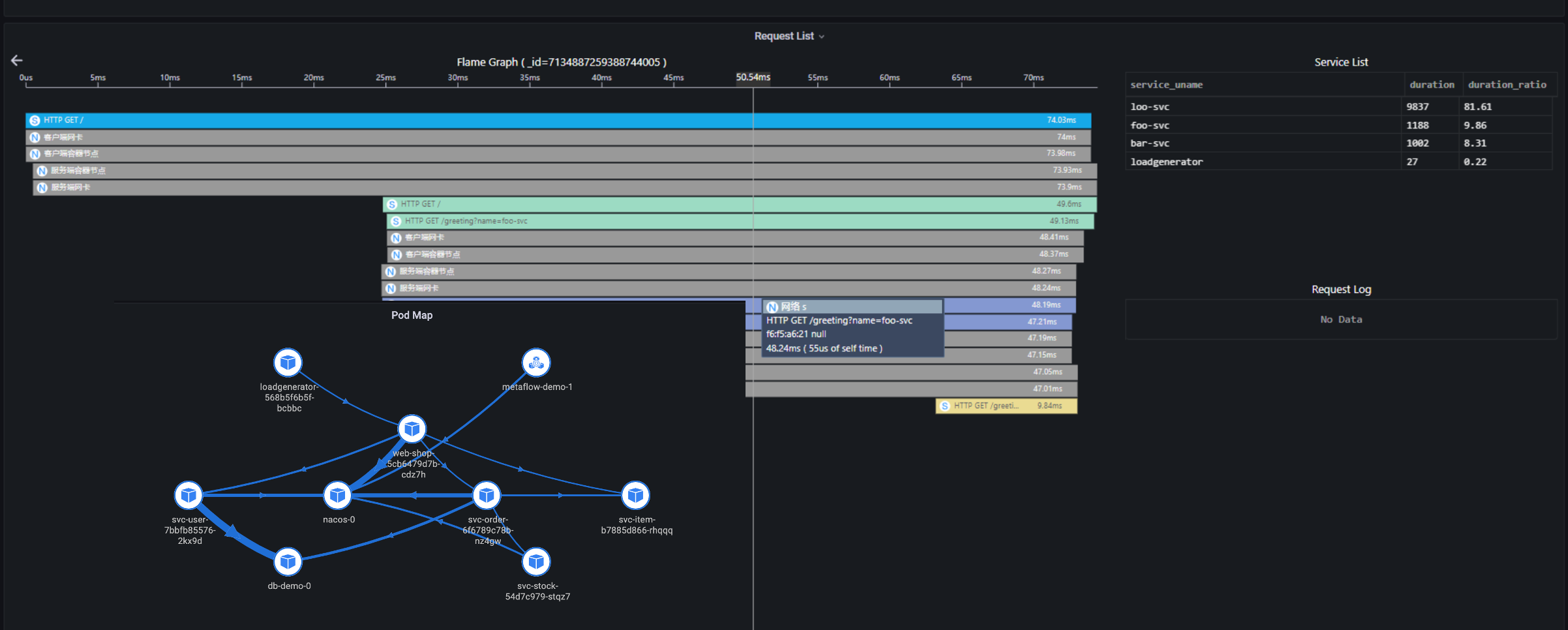Select the metaflow-demo-1 node icon

click(x=536, y=363)
